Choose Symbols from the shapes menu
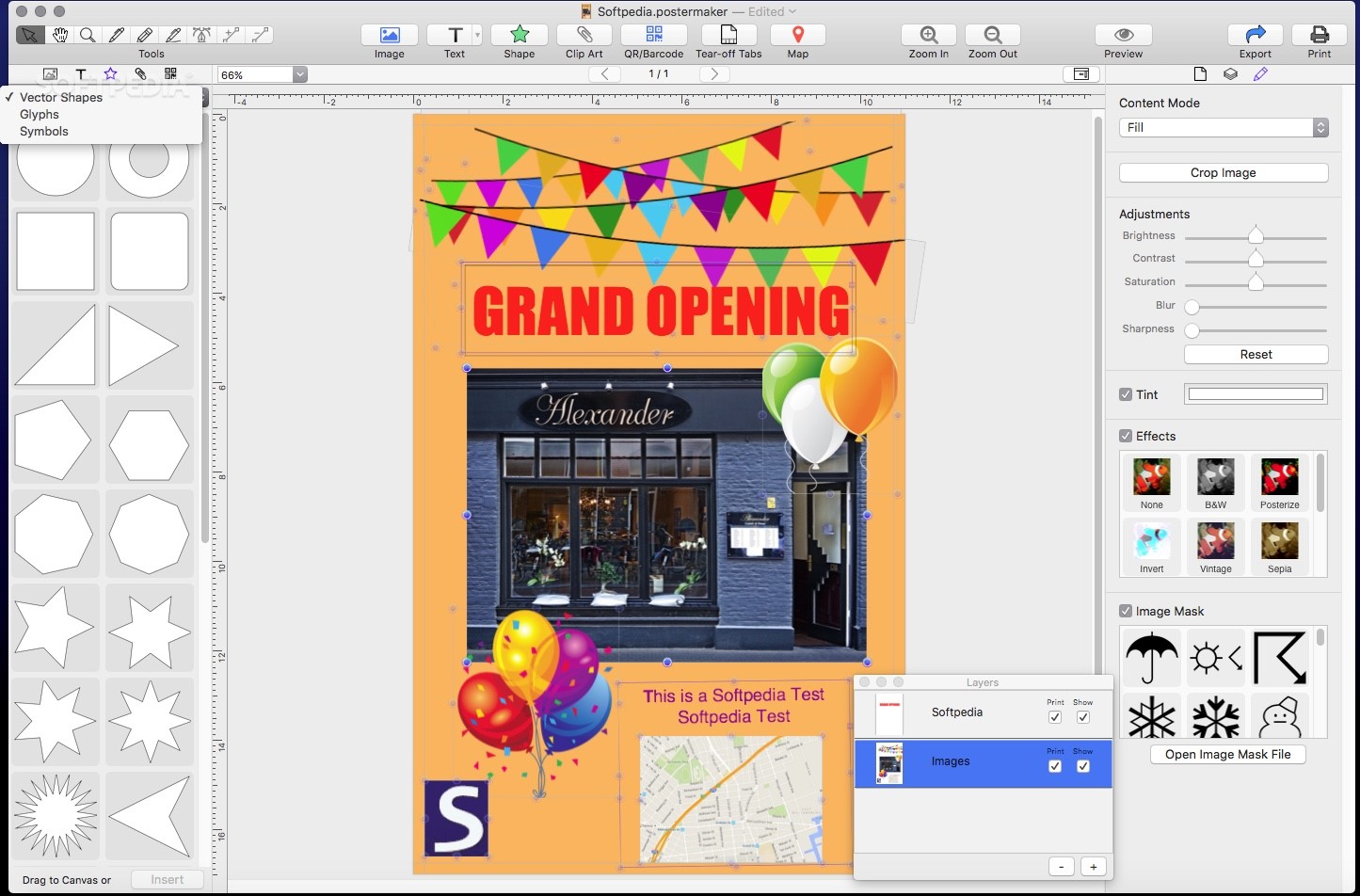 click(44, 132)
